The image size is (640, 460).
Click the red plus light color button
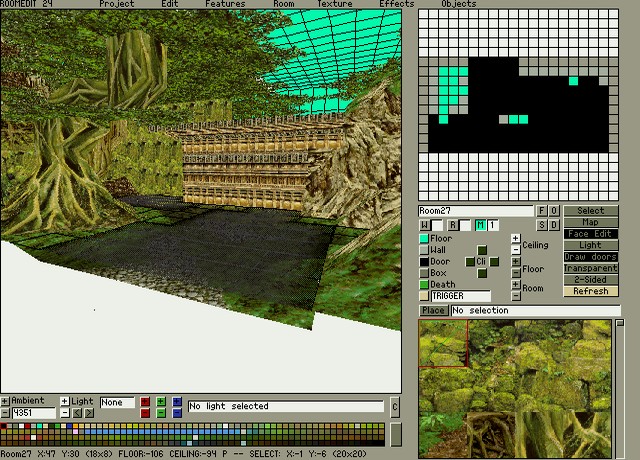click(145, 402)
